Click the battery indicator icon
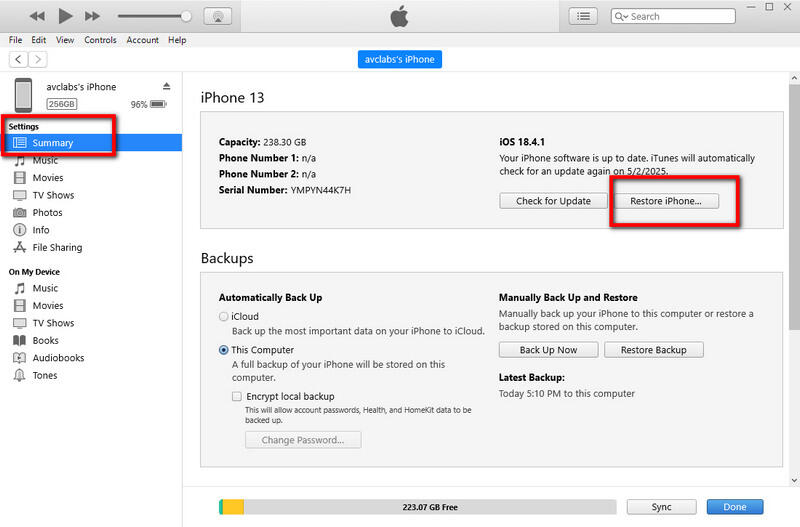 pos(158,104)
